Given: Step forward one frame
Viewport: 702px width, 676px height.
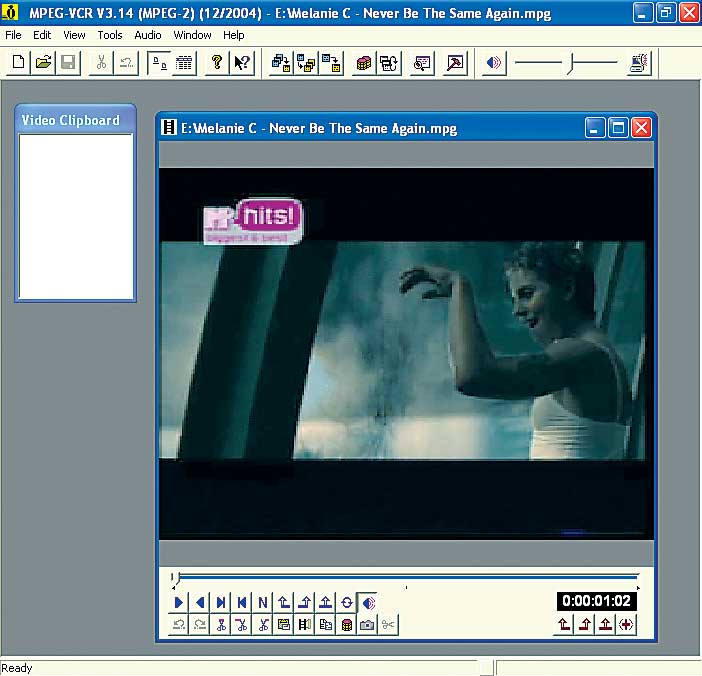Looking at the screenshot, I should (x=221, y=603).
